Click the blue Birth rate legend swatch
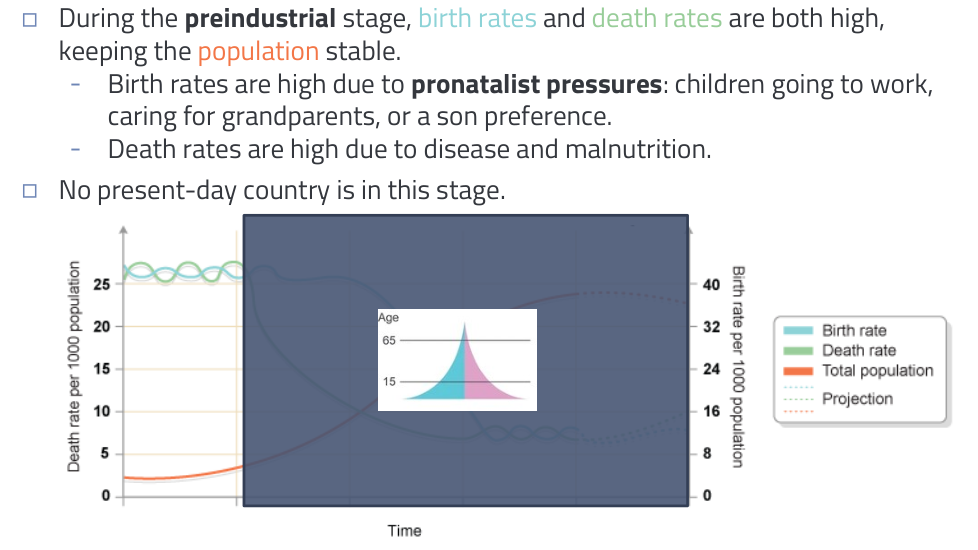Screen dimensions: 978x550 coord(796,331)
